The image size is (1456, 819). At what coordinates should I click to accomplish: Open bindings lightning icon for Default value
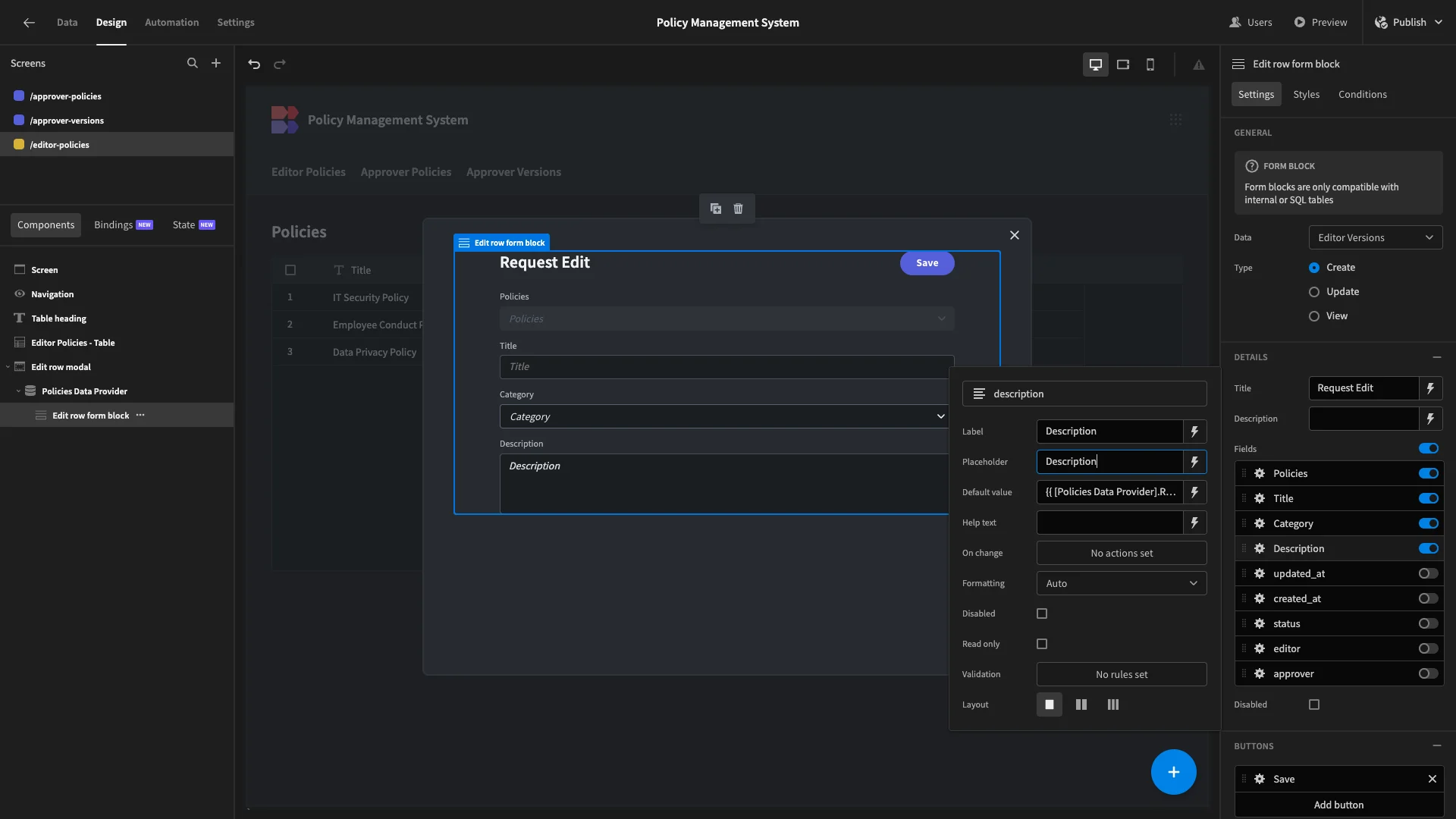(1195, 492)
